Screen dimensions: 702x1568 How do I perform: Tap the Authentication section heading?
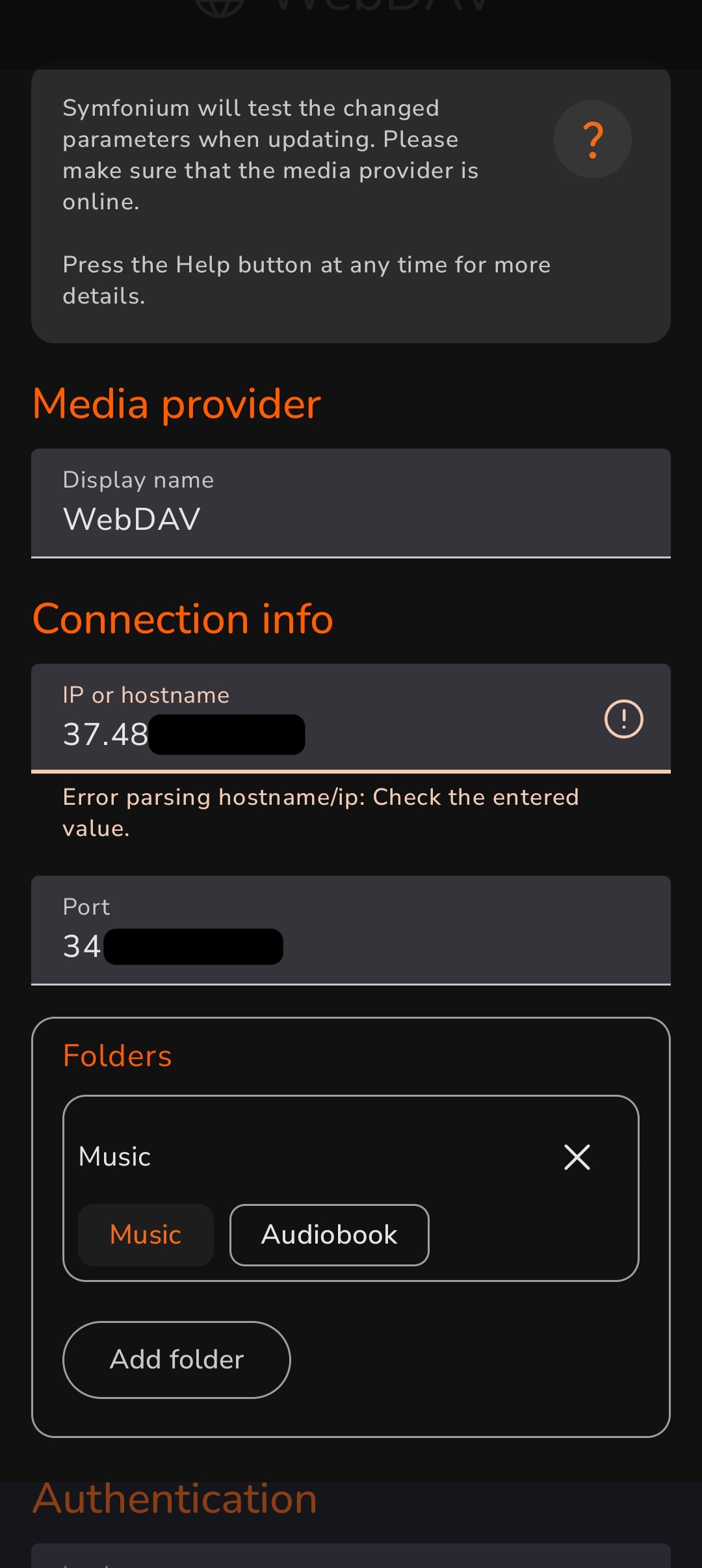pos(175,1498)
